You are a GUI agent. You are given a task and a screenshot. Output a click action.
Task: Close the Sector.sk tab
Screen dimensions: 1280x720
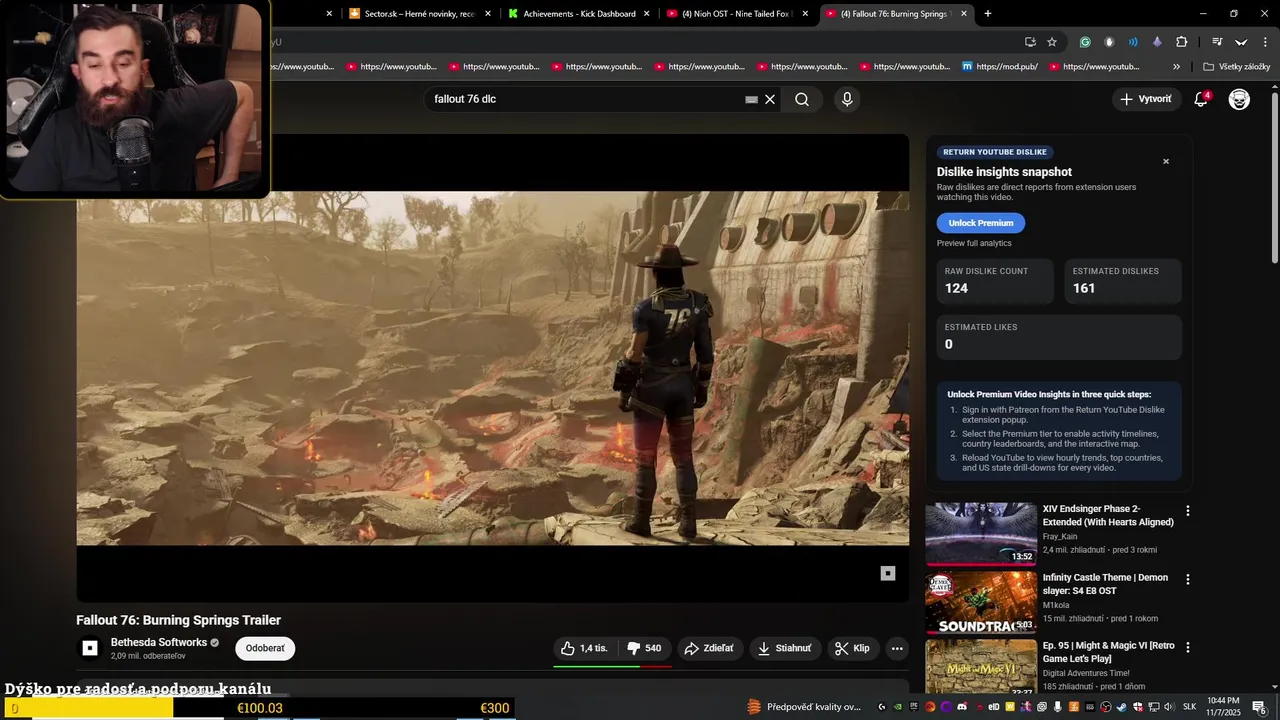488,14
